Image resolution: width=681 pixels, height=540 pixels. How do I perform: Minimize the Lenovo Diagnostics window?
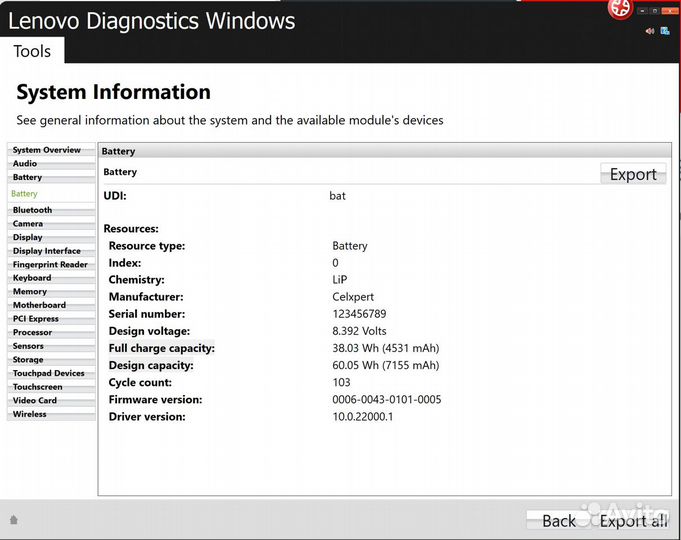[642, 11]
